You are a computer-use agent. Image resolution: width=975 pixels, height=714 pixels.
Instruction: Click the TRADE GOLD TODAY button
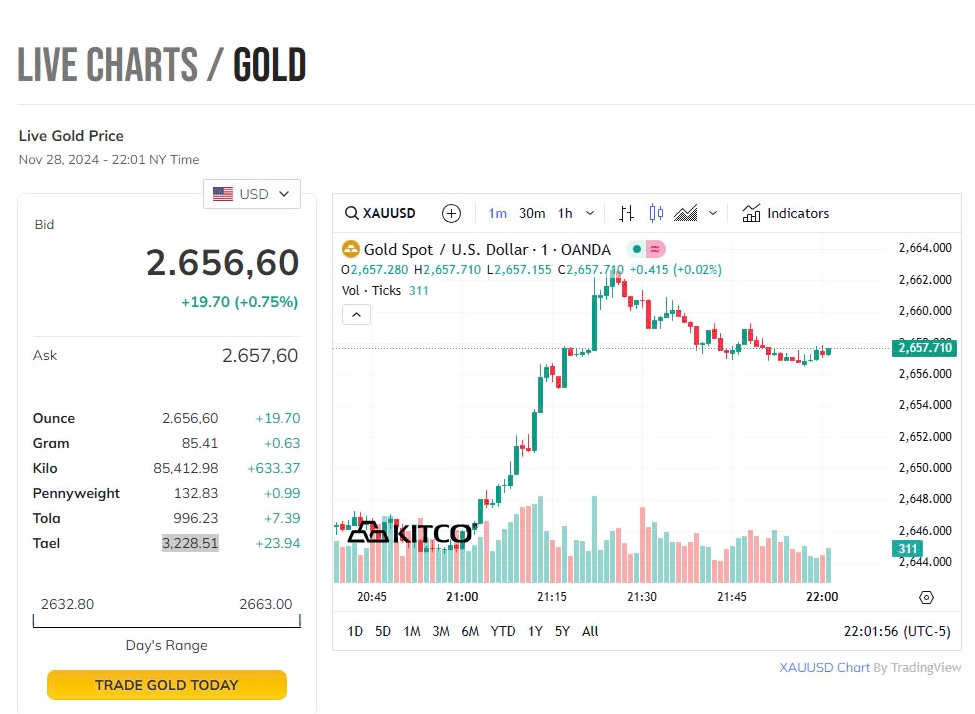(x=167, y=685)
